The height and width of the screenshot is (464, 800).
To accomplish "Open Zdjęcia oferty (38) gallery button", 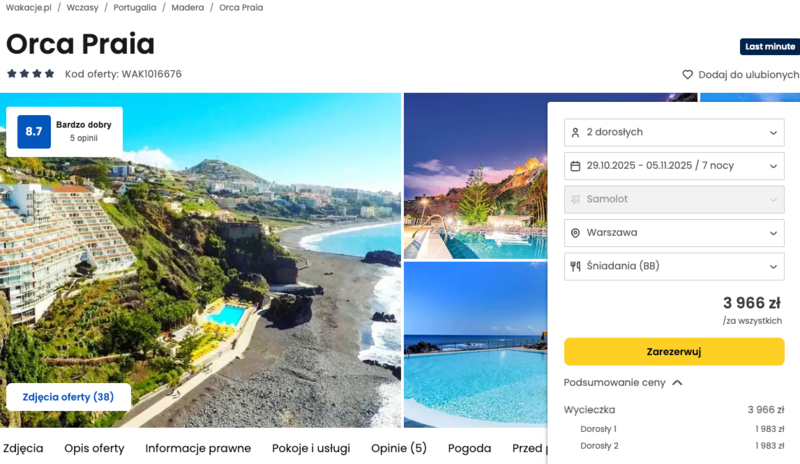I will coord(68,397).
